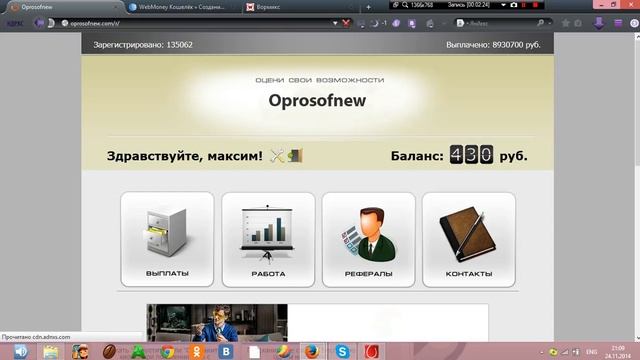This screenshot has width=640, height=360.
Task: Open downloads with the purple arrow icon
Action: (599, 23)
